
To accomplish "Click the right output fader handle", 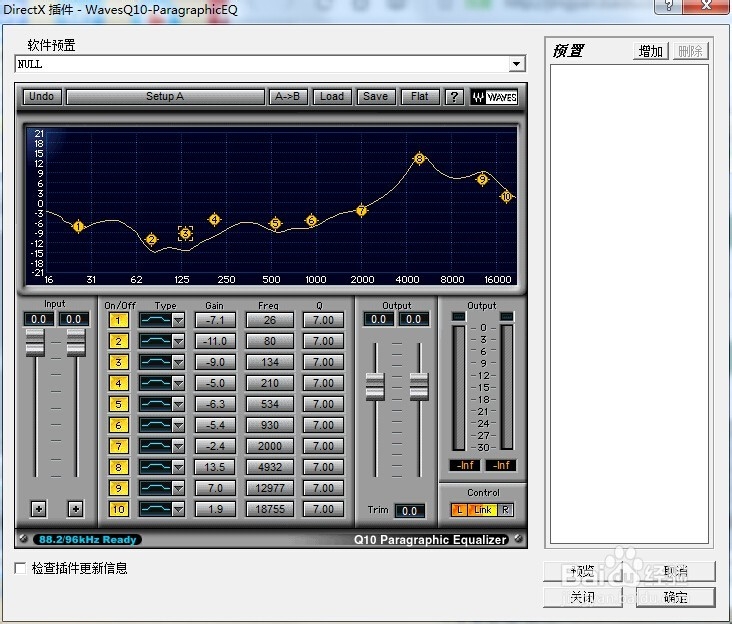I will tap(419, 387).
